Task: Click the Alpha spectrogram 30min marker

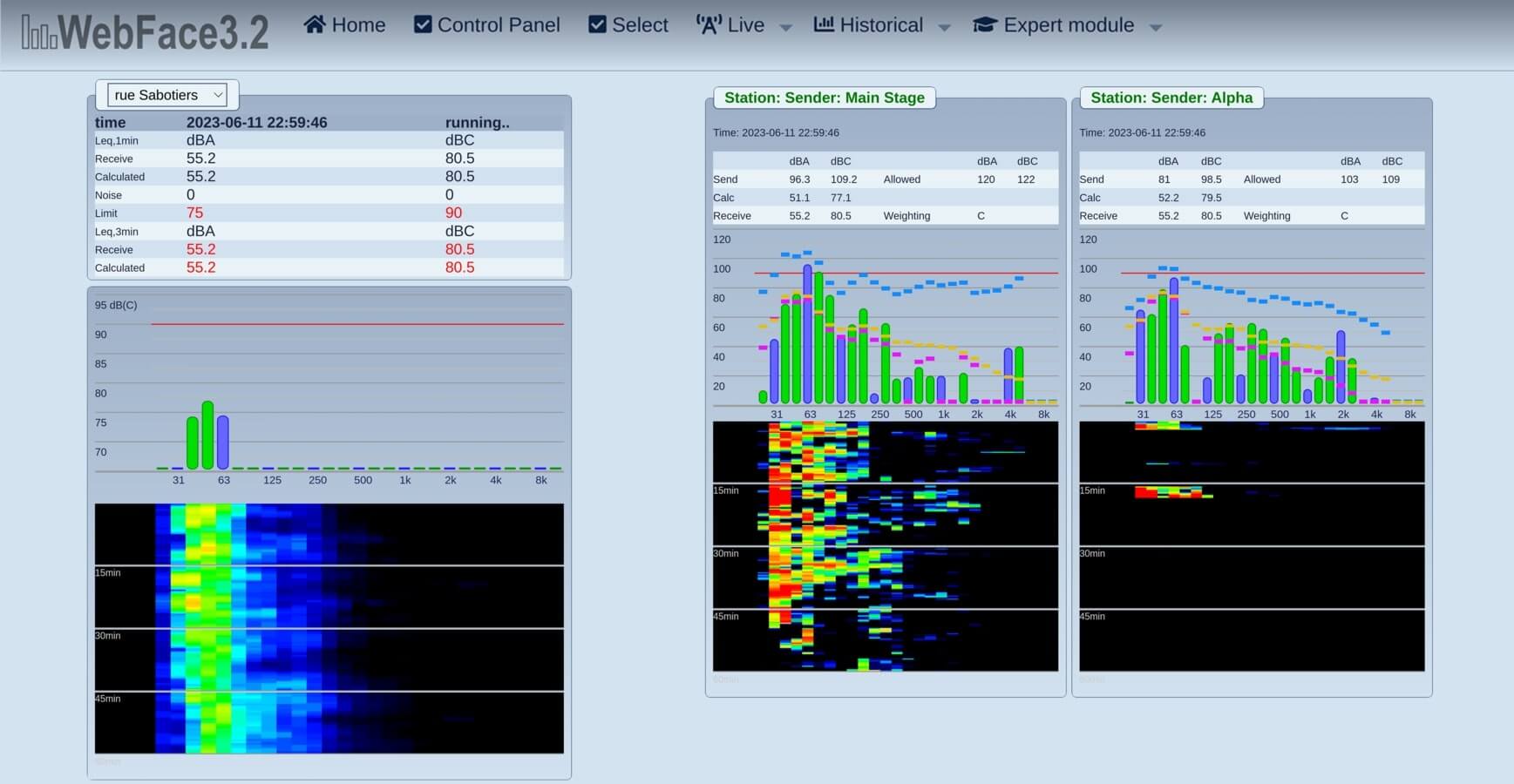Action: pos(1091,553)
